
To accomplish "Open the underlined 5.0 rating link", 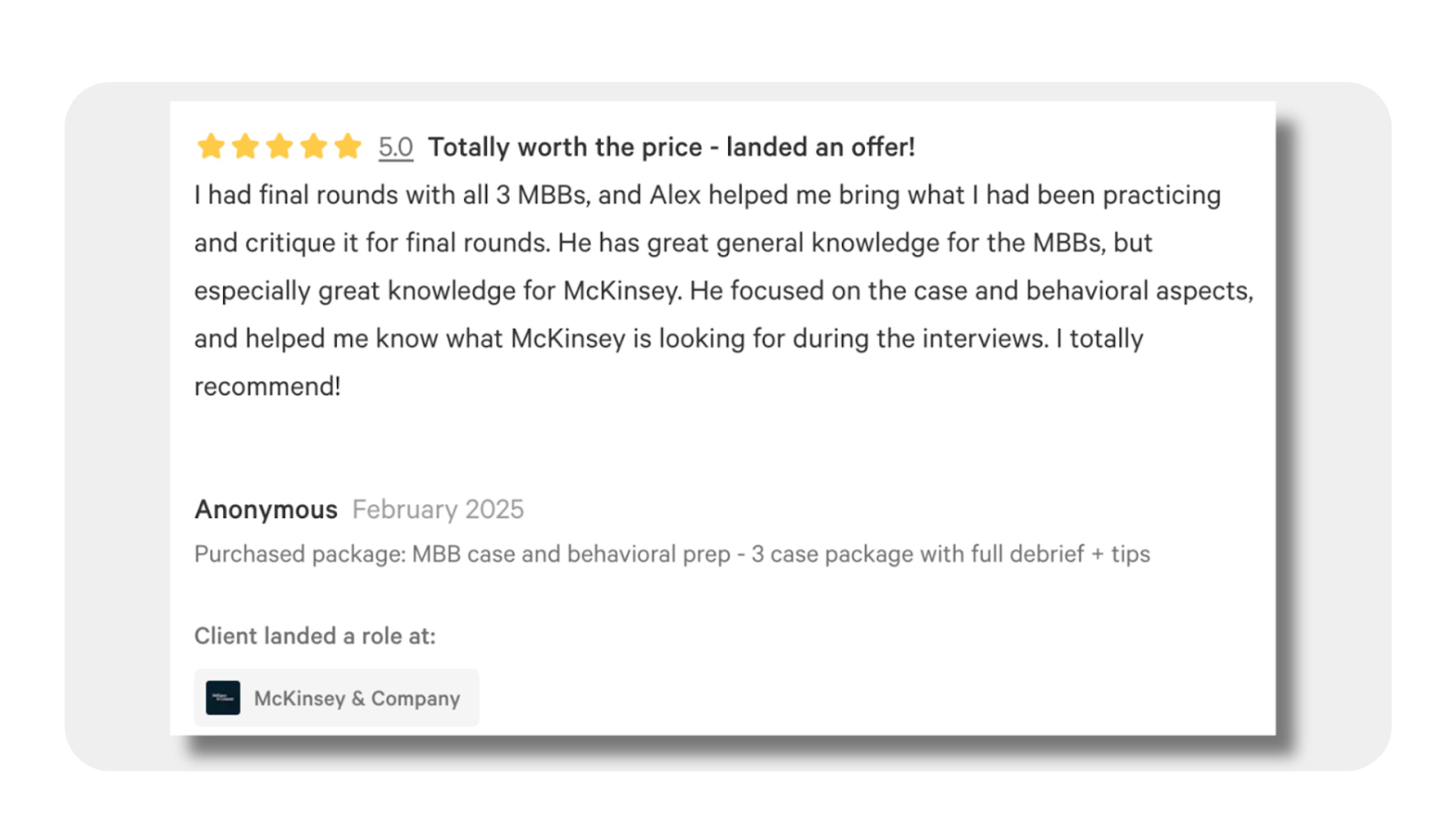I will pos(395,147).
